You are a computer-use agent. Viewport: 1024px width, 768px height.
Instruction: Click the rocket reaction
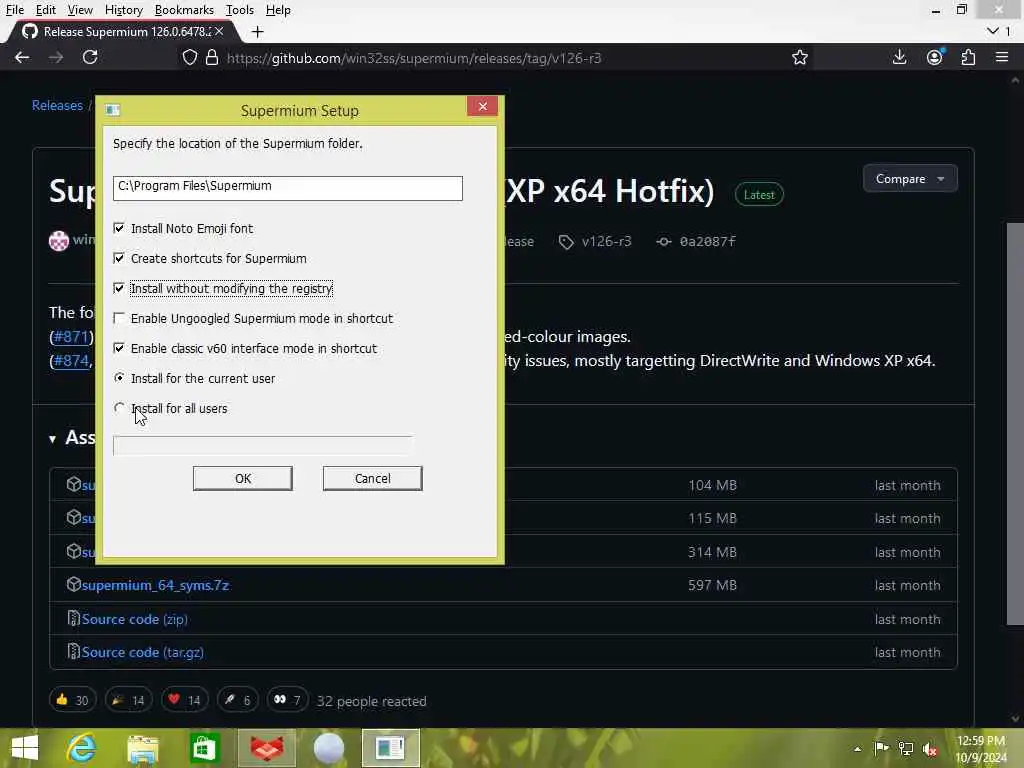[238, 700]
